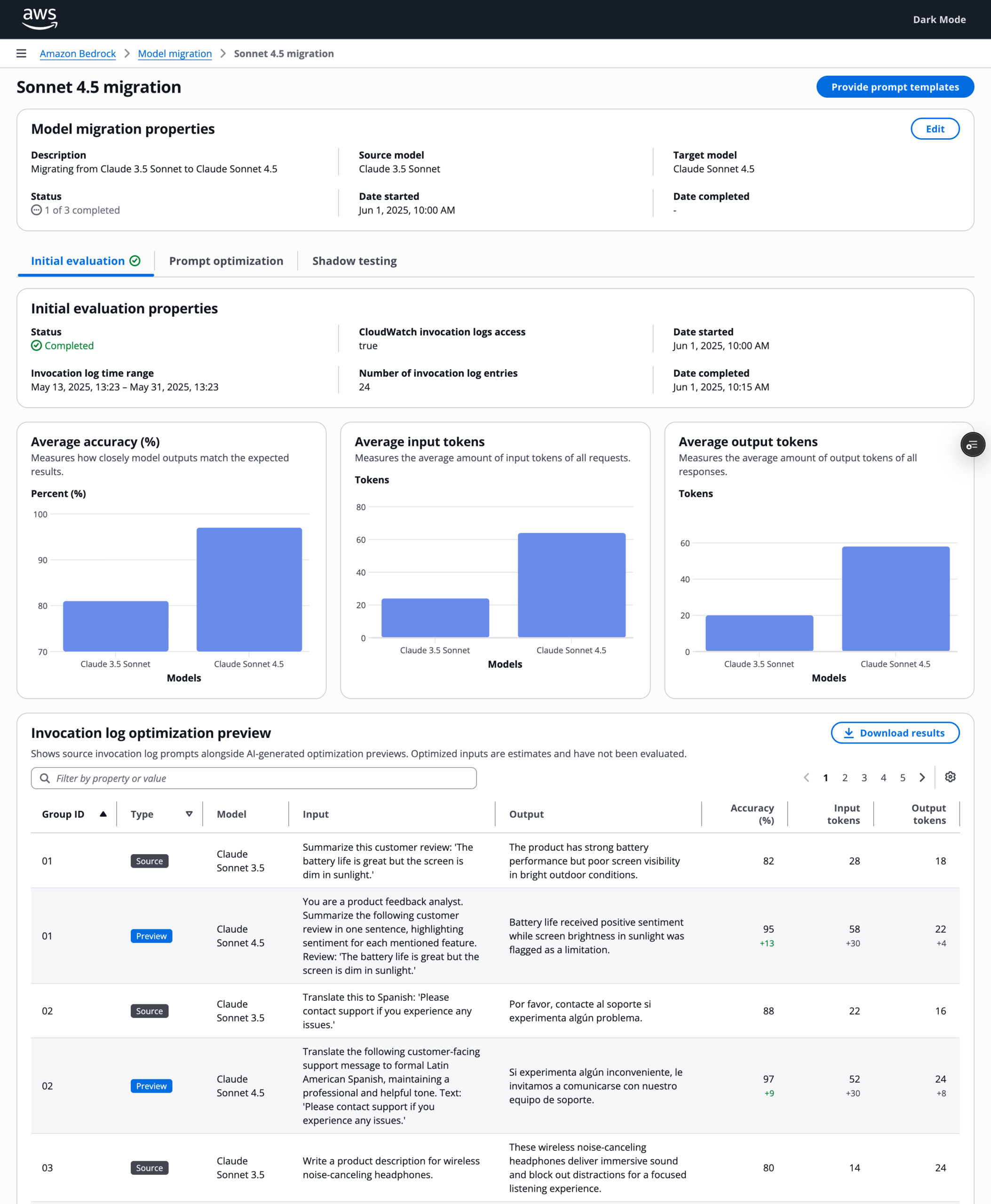The width and height of the screenshot is (991, 1204).
Task: Click Claude 3.5 Sonnet bar in input tokens chart
Action: (435, 618)
